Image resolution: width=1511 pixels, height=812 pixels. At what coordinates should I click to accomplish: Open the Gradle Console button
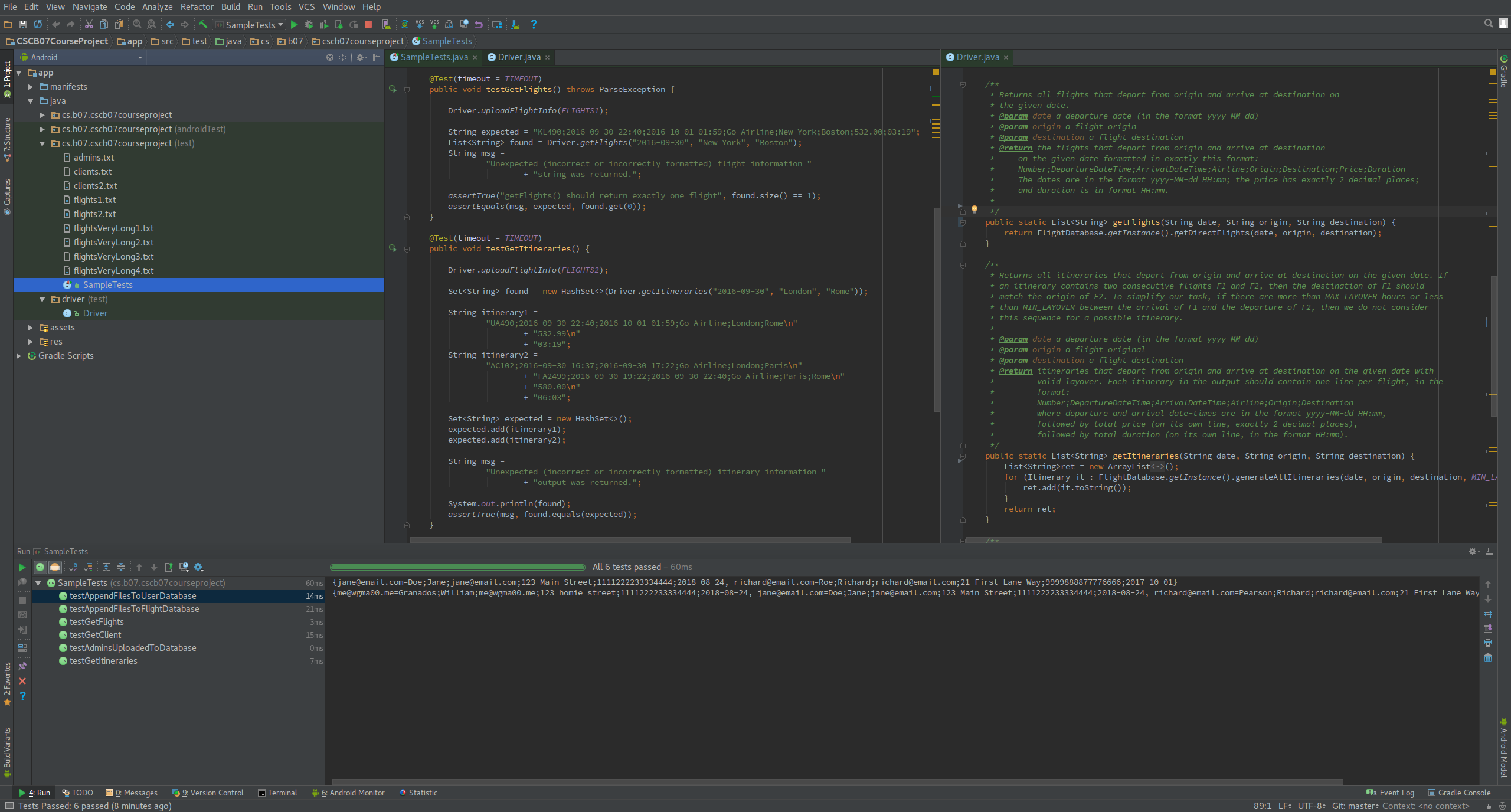pyautogui.click(x=1459, y=793)
